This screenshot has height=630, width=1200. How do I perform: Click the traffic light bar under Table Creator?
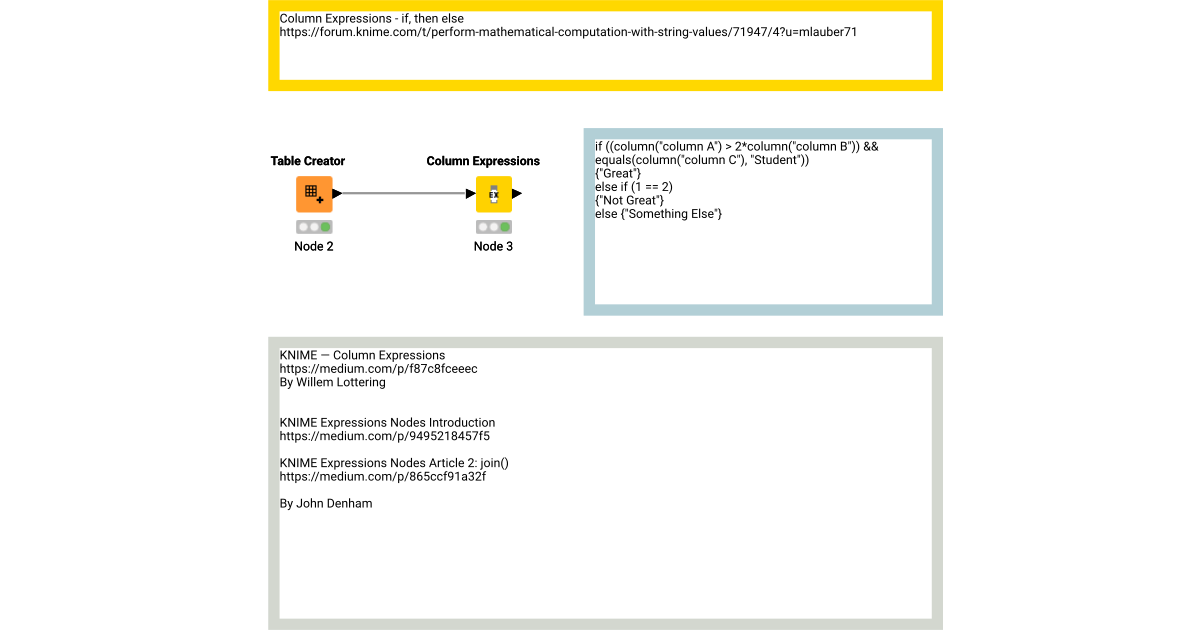click(314, 227)
